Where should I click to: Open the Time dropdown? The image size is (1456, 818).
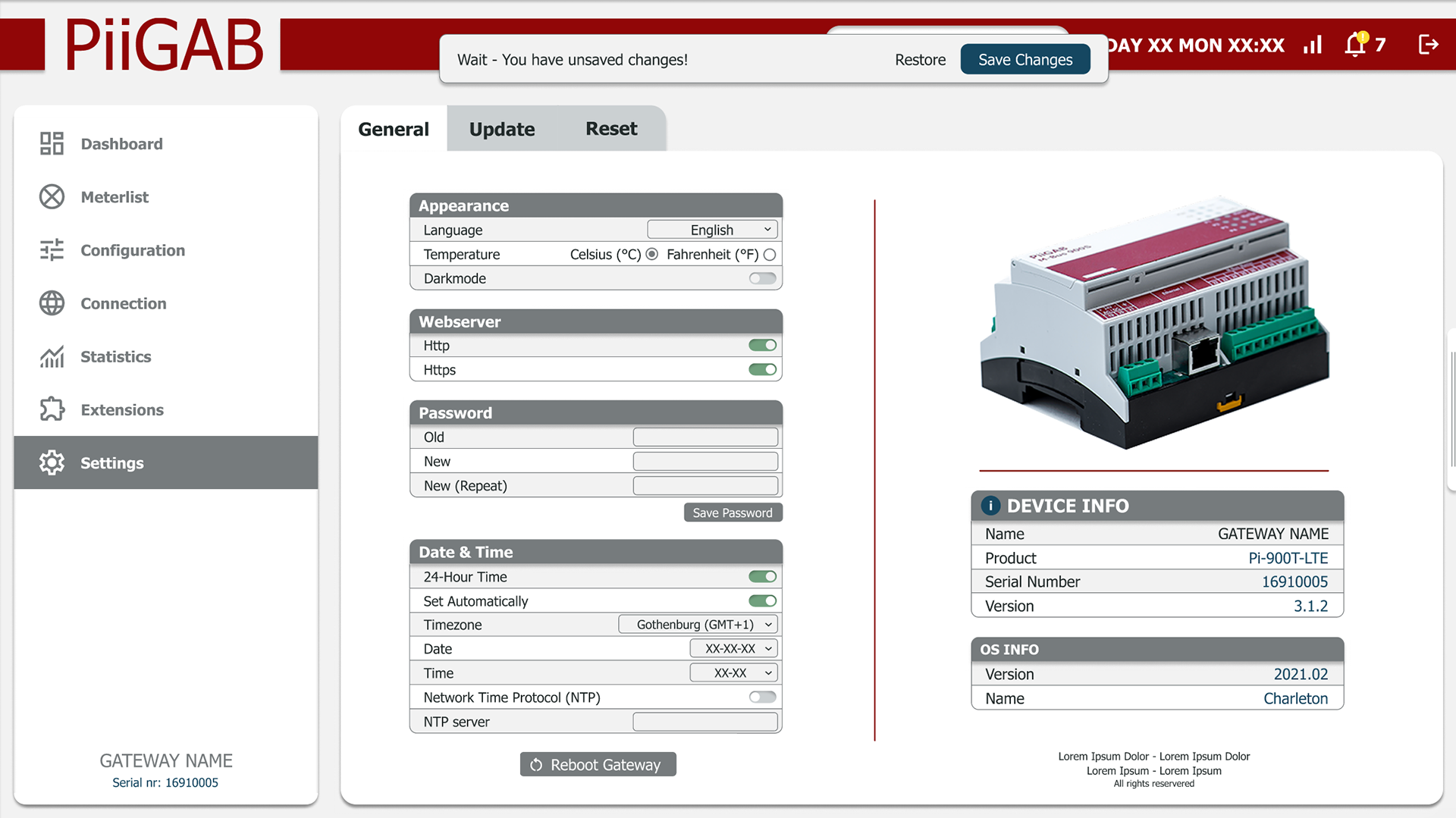(x=733, y=672)
